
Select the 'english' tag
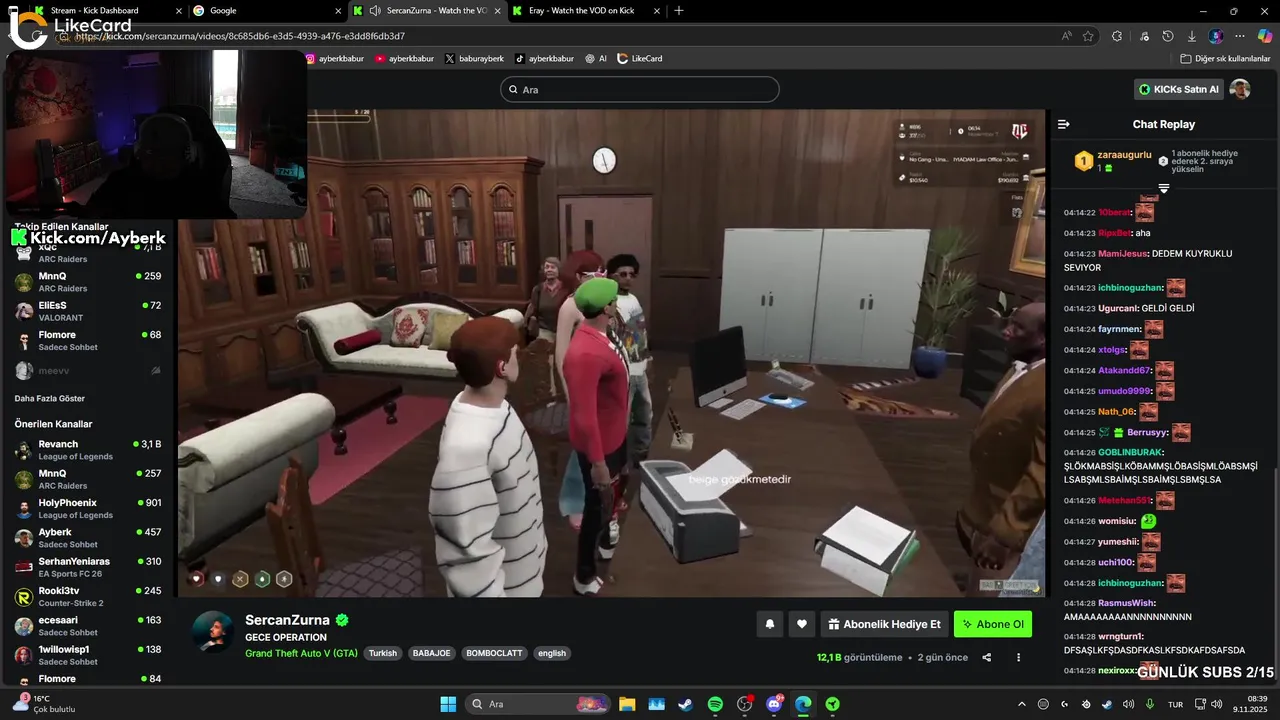tap(552, 653)
